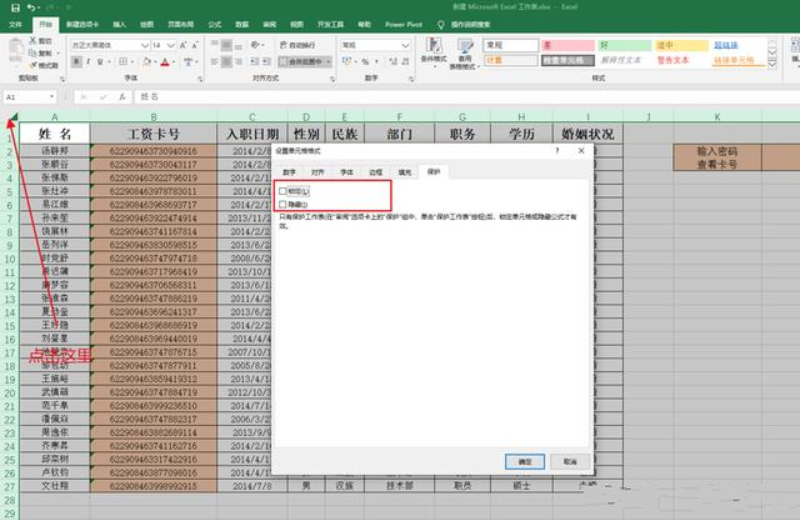Align text left in the alignment group
This screenshot has height=520, width=801.
pos(215,62)
